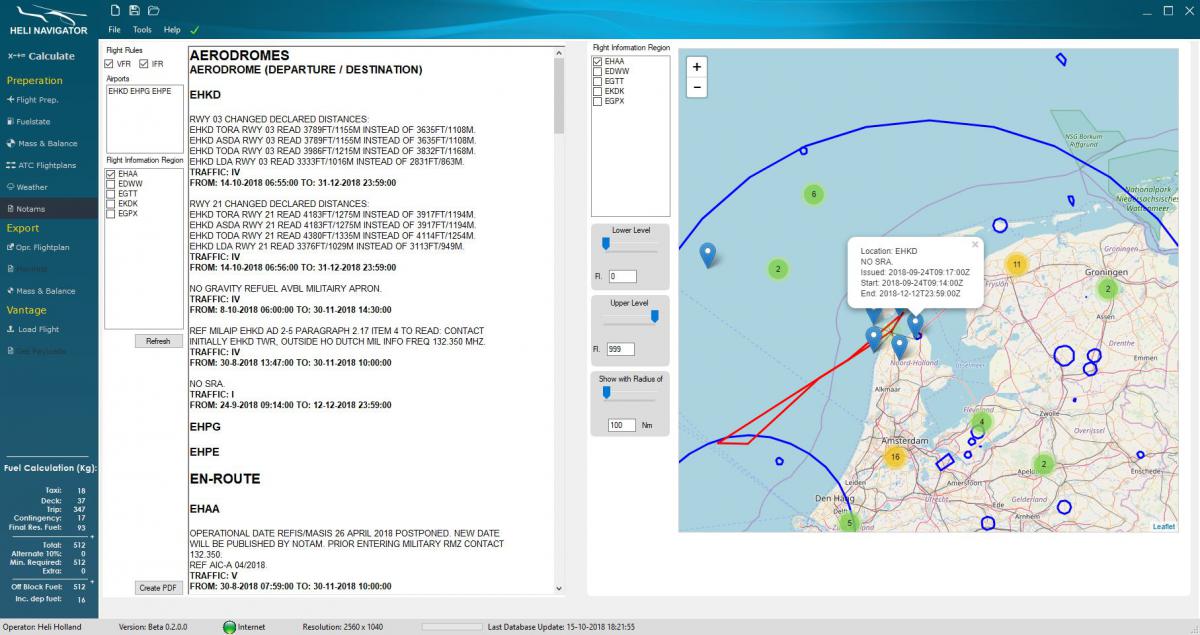Click the yellow cluster marker labeled 16

pos(895,457)
